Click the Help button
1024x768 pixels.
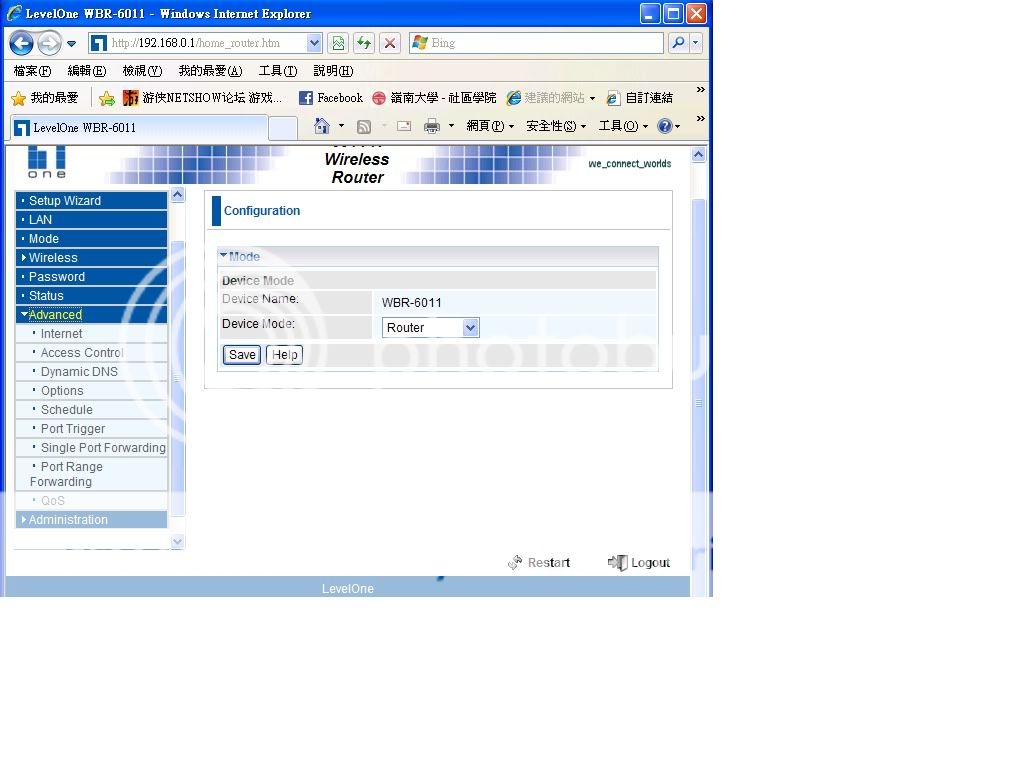(x=285, y=355)
